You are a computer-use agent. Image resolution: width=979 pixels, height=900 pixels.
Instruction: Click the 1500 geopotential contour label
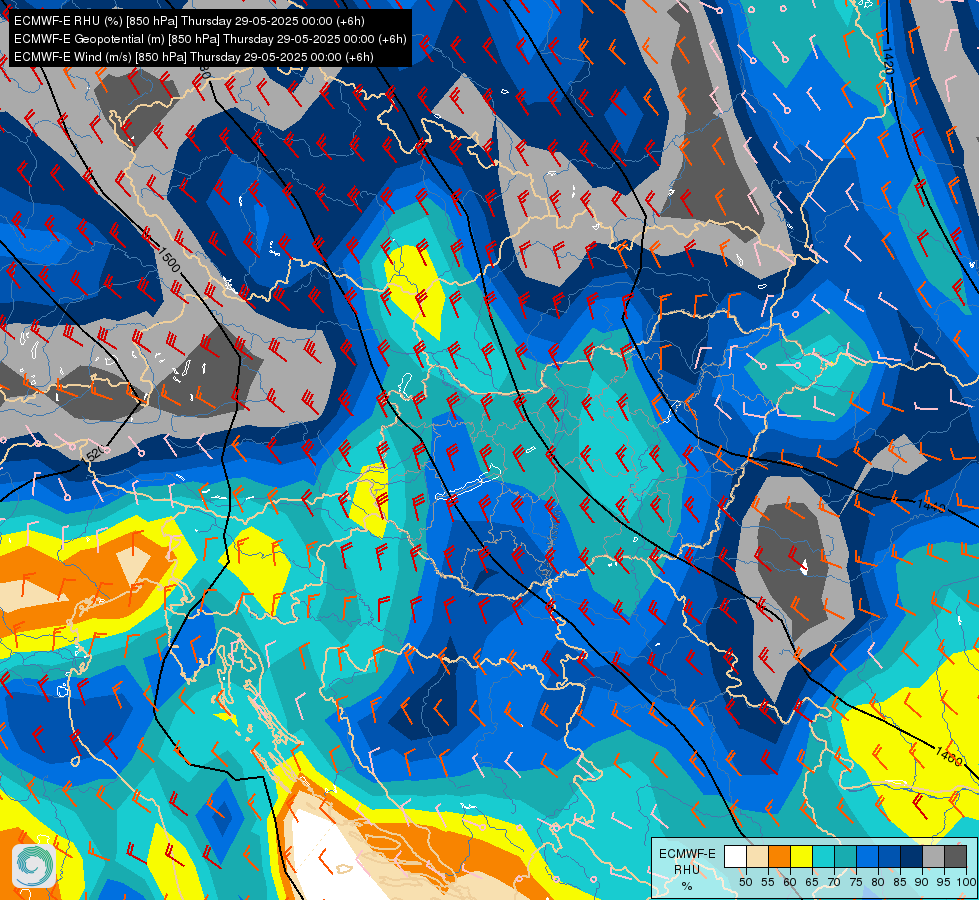pyautogui.click(x=169, y=259)
